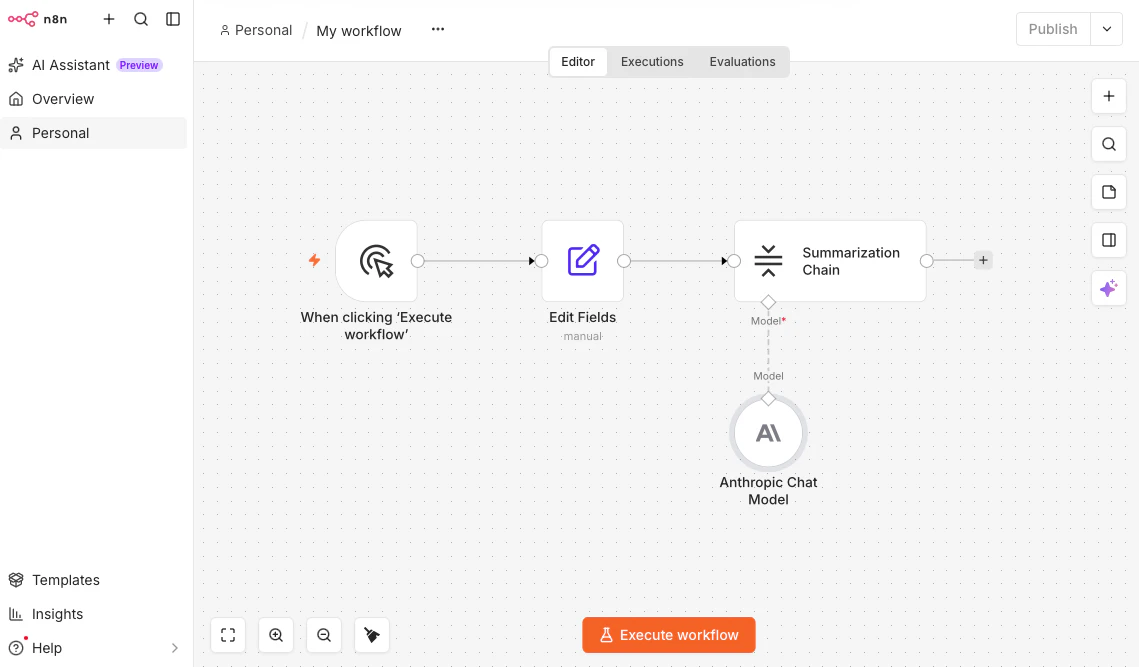
Task: Switch to the Evaluations tab
Action: click(742, 62)
